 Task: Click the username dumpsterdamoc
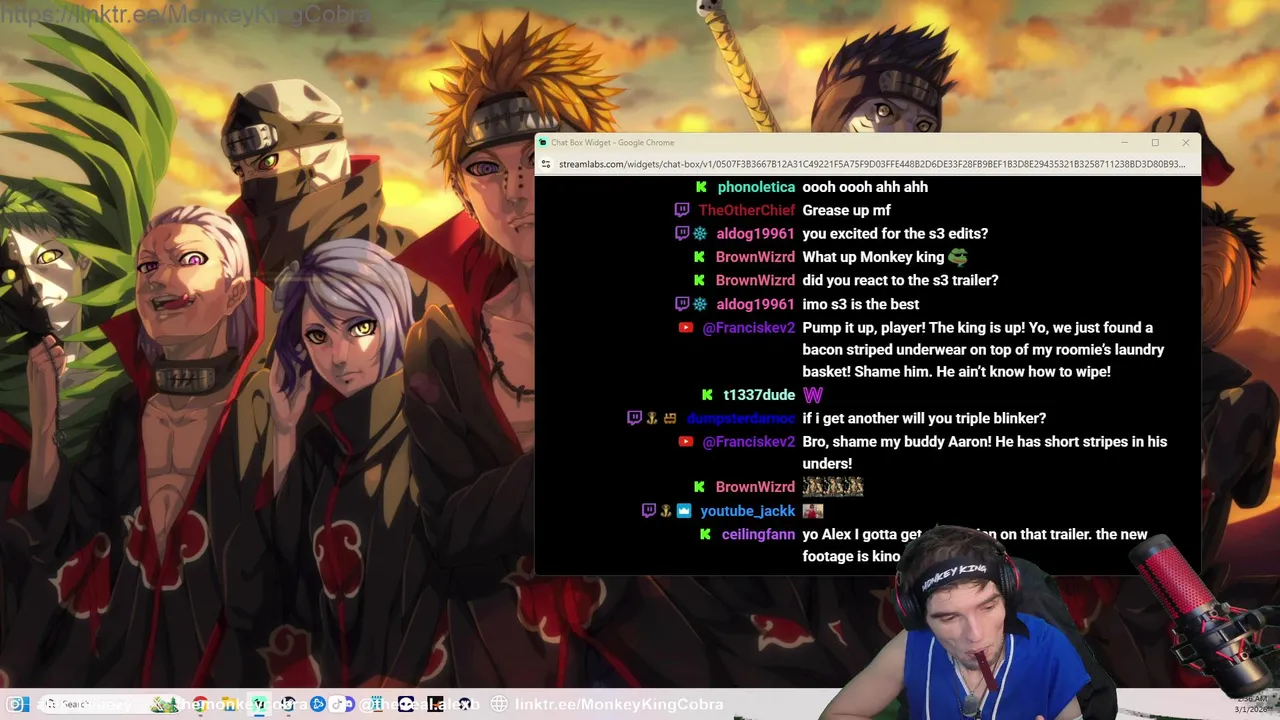click(x=741, y=418)
